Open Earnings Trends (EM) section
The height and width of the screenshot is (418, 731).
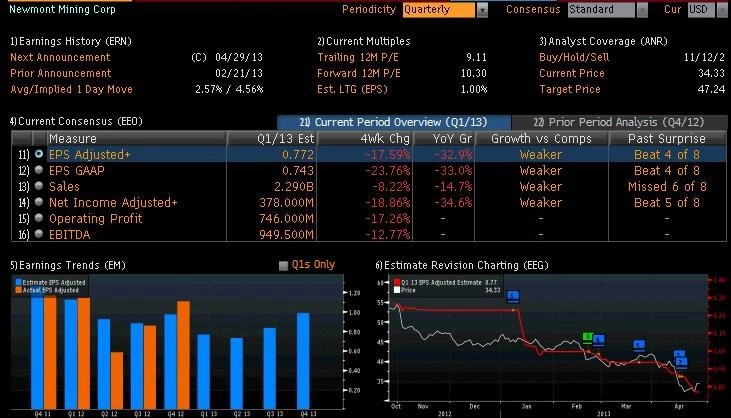(68, 265)
